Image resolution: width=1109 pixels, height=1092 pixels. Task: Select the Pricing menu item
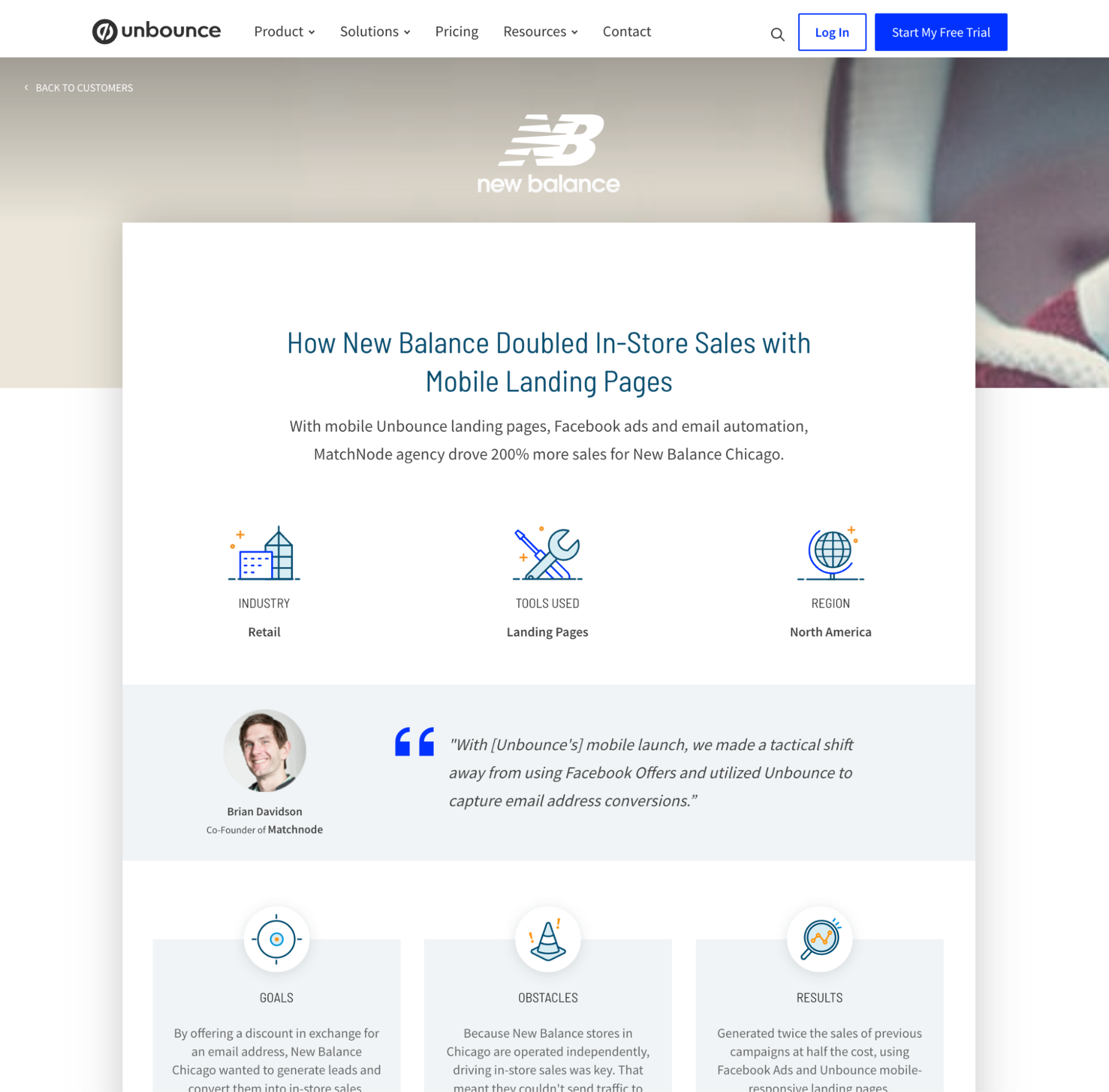tap(455, 31)
